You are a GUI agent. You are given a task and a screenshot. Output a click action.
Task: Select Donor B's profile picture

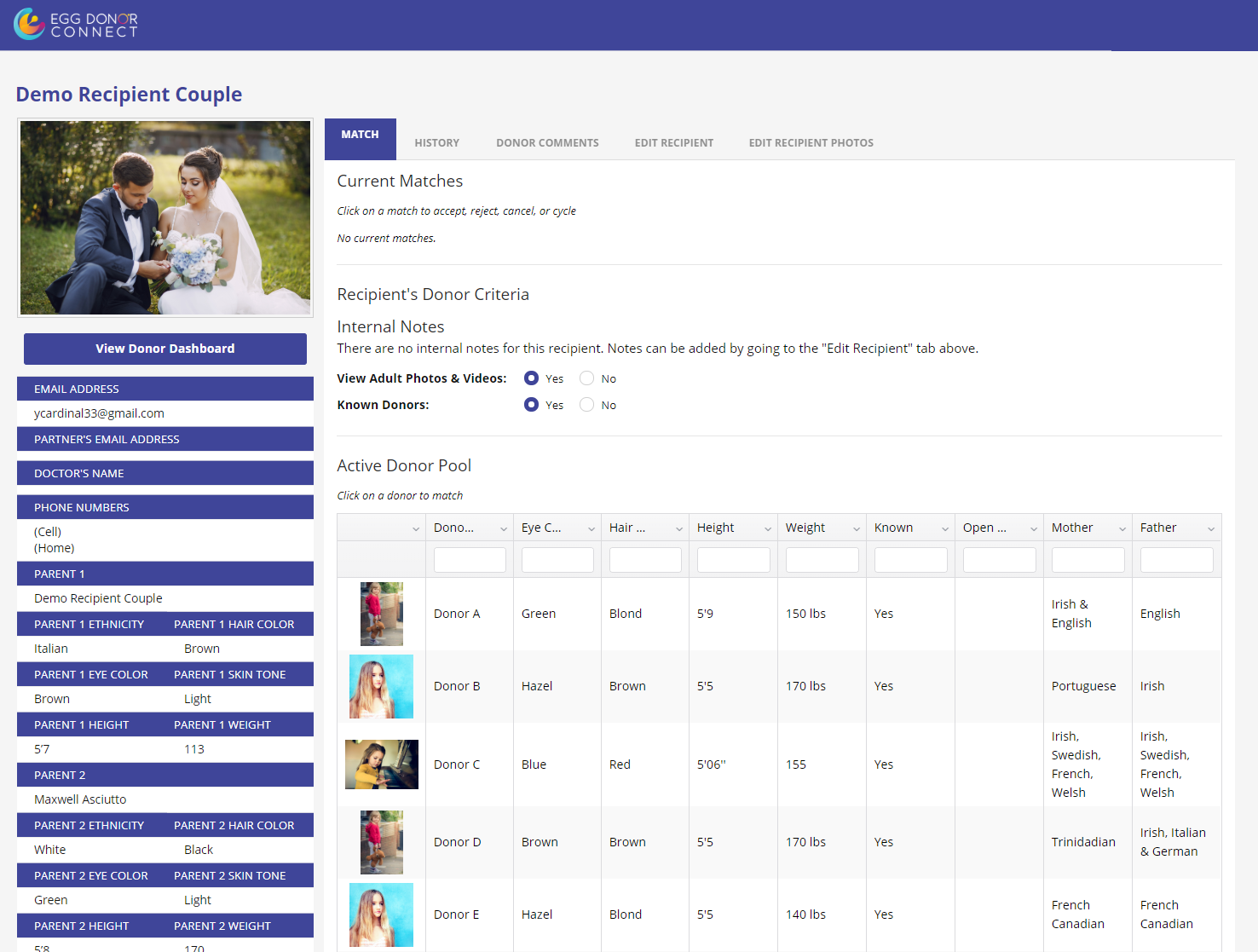point(381,686)
